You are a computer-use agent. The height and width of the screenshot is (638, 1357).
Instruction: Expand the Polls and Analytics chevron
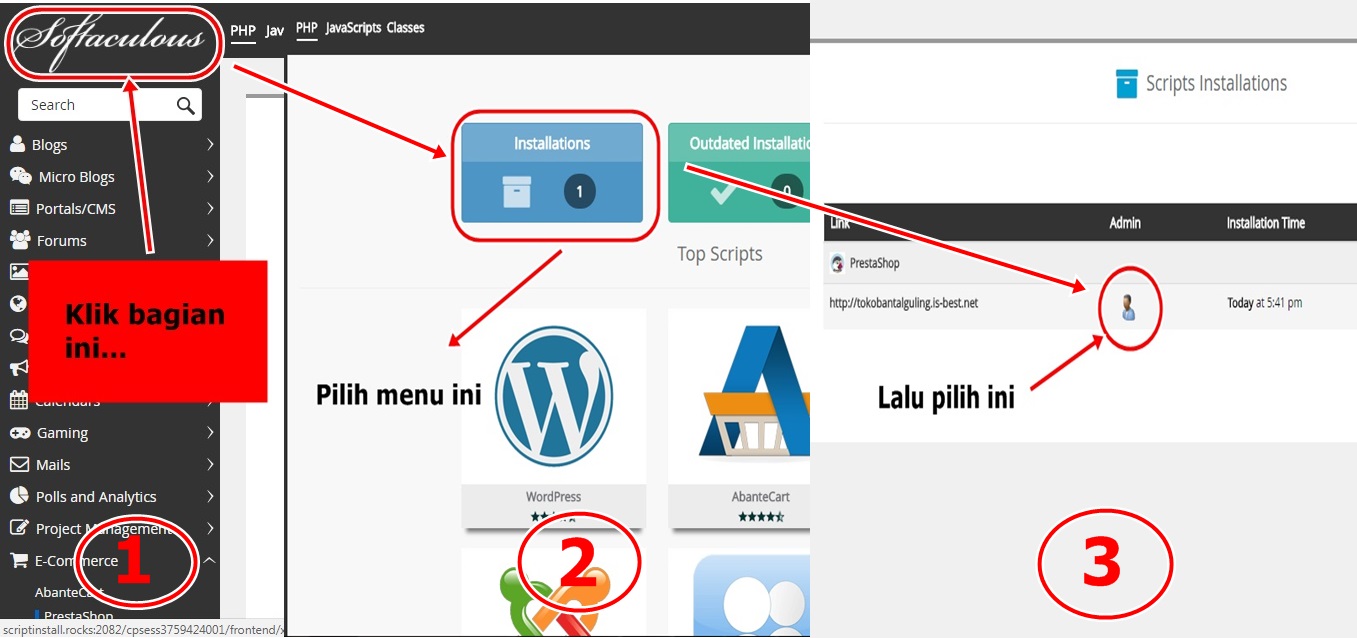click(x=210, y=497)
